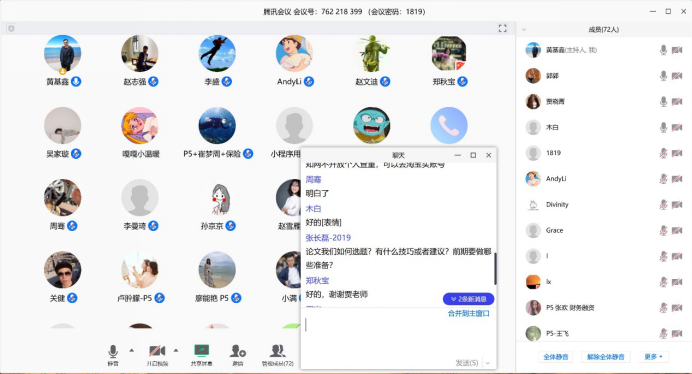The height and width of the screenshot is (374, 692).
Task: Click the mute microphone icon in bottom toolbar
Action: tap(113, 351)
